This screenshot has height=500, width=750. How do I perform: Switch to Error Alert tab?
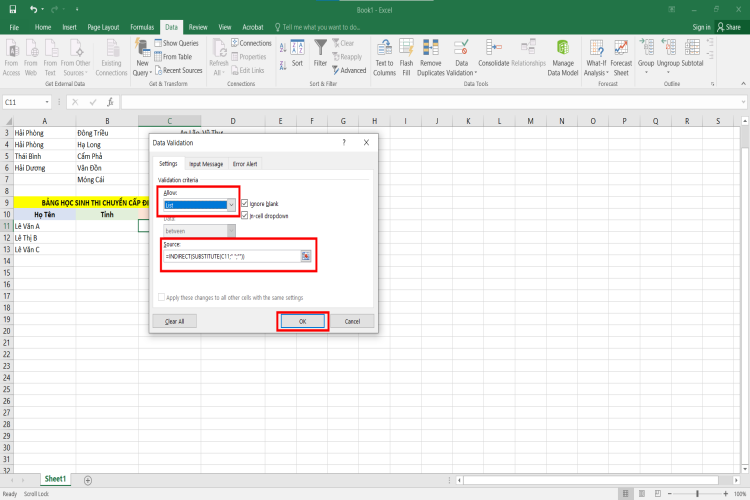pyautogui.click(x=245, y=164)
